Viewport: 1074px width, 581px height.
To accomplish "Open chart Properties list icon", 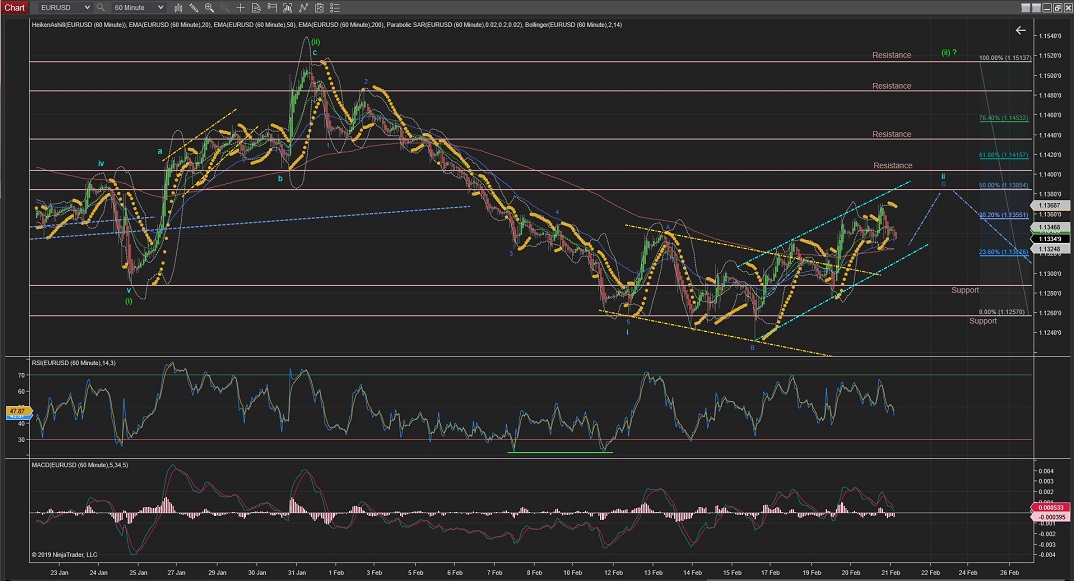I will (334, 7).
